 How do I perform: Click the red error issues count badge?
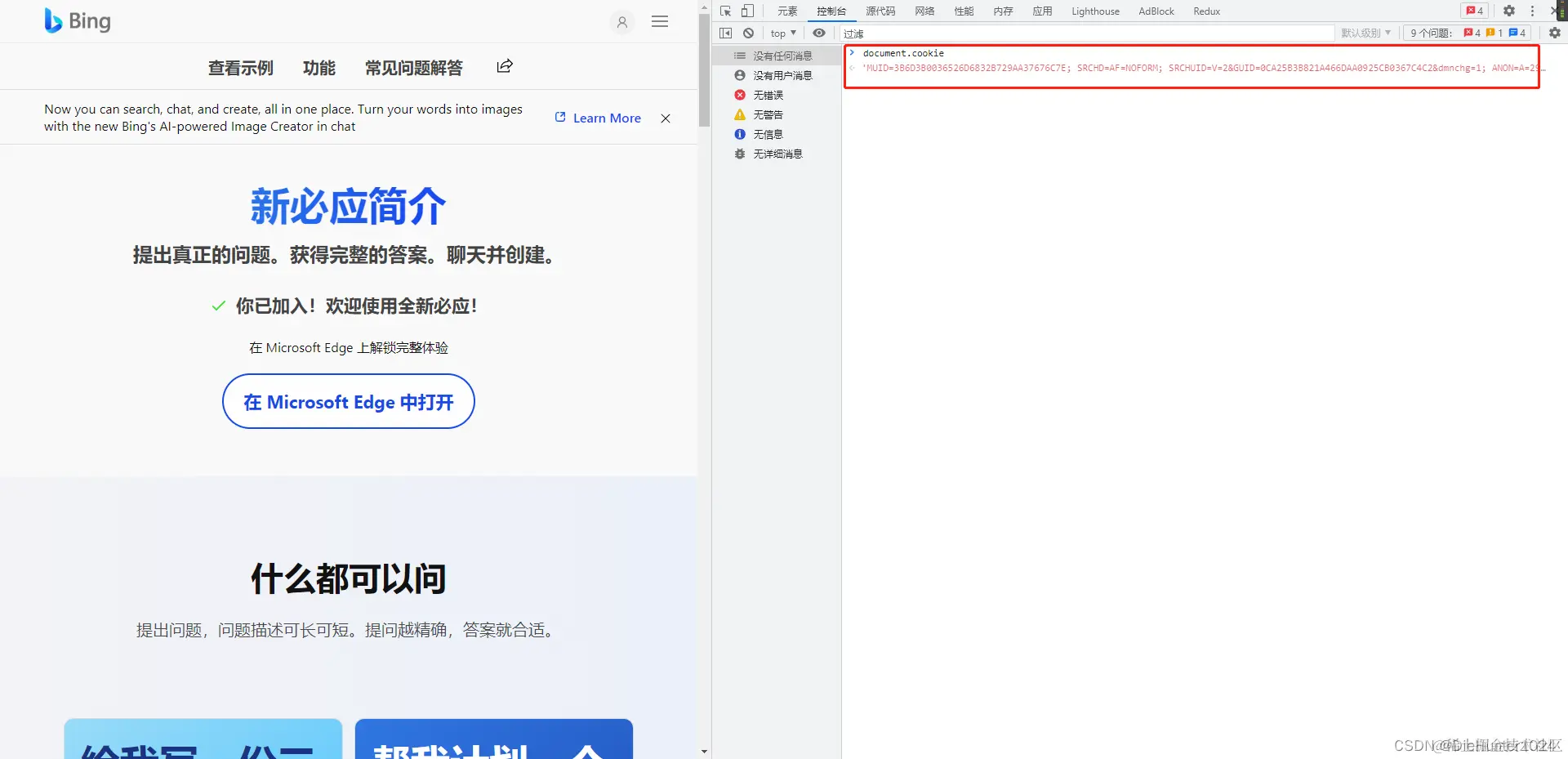point(1472,33)
